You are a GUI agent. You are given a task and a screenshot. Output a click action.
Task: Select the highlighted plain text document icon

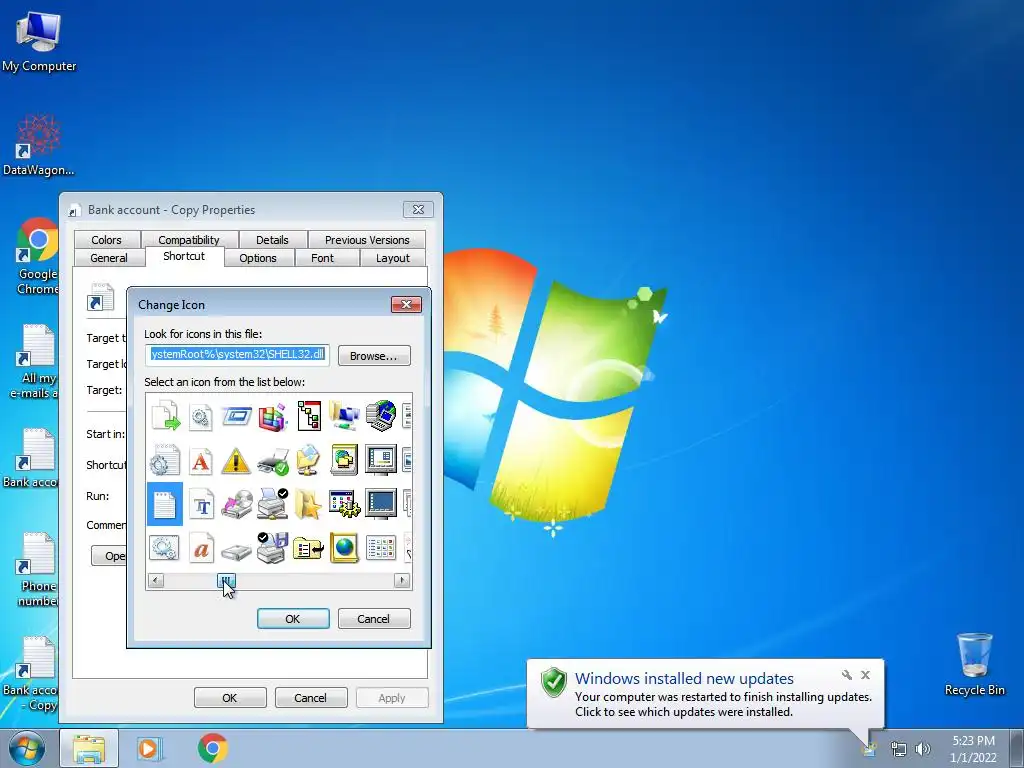165,504
